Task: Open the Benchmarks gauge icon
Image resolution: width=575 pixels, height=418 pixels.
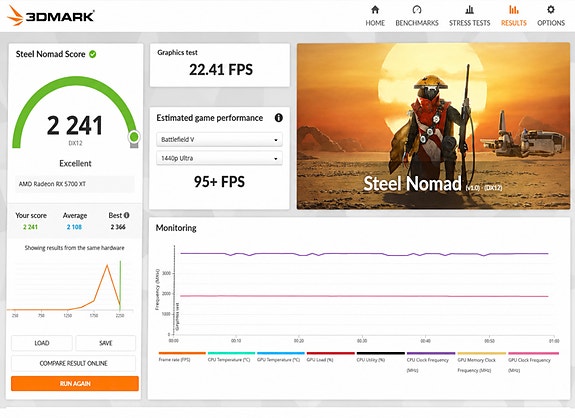Action: 417,10
